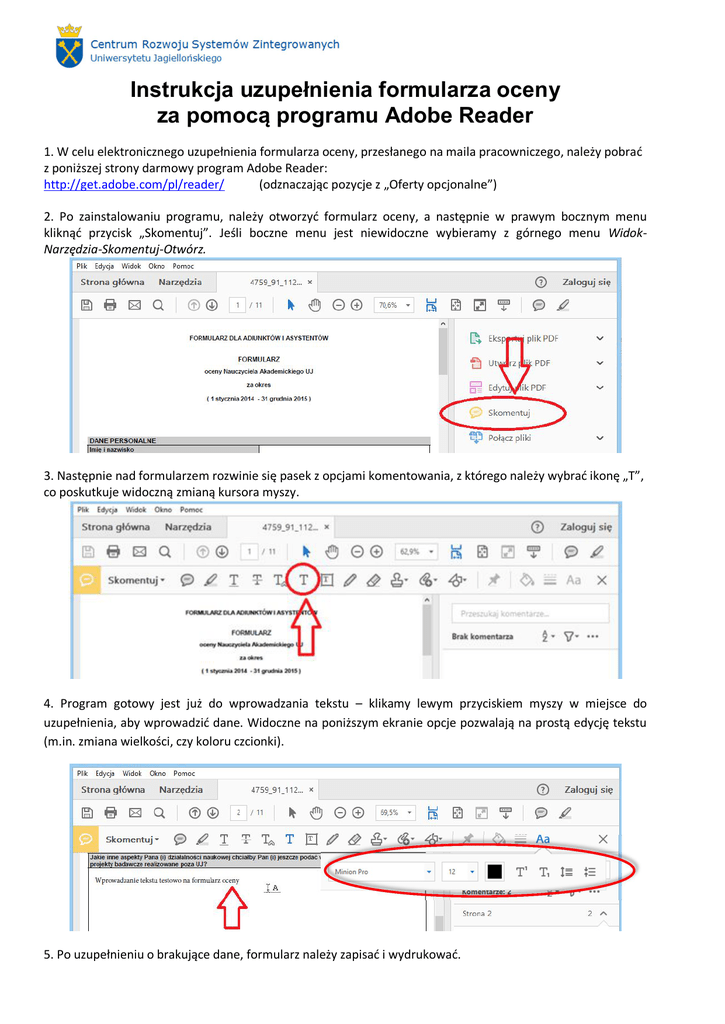Click the get.adobe.com/pl/reader hyperlink
Image resolution: width=725 pixels, height=1024 pixels.
tap(134, 185)
